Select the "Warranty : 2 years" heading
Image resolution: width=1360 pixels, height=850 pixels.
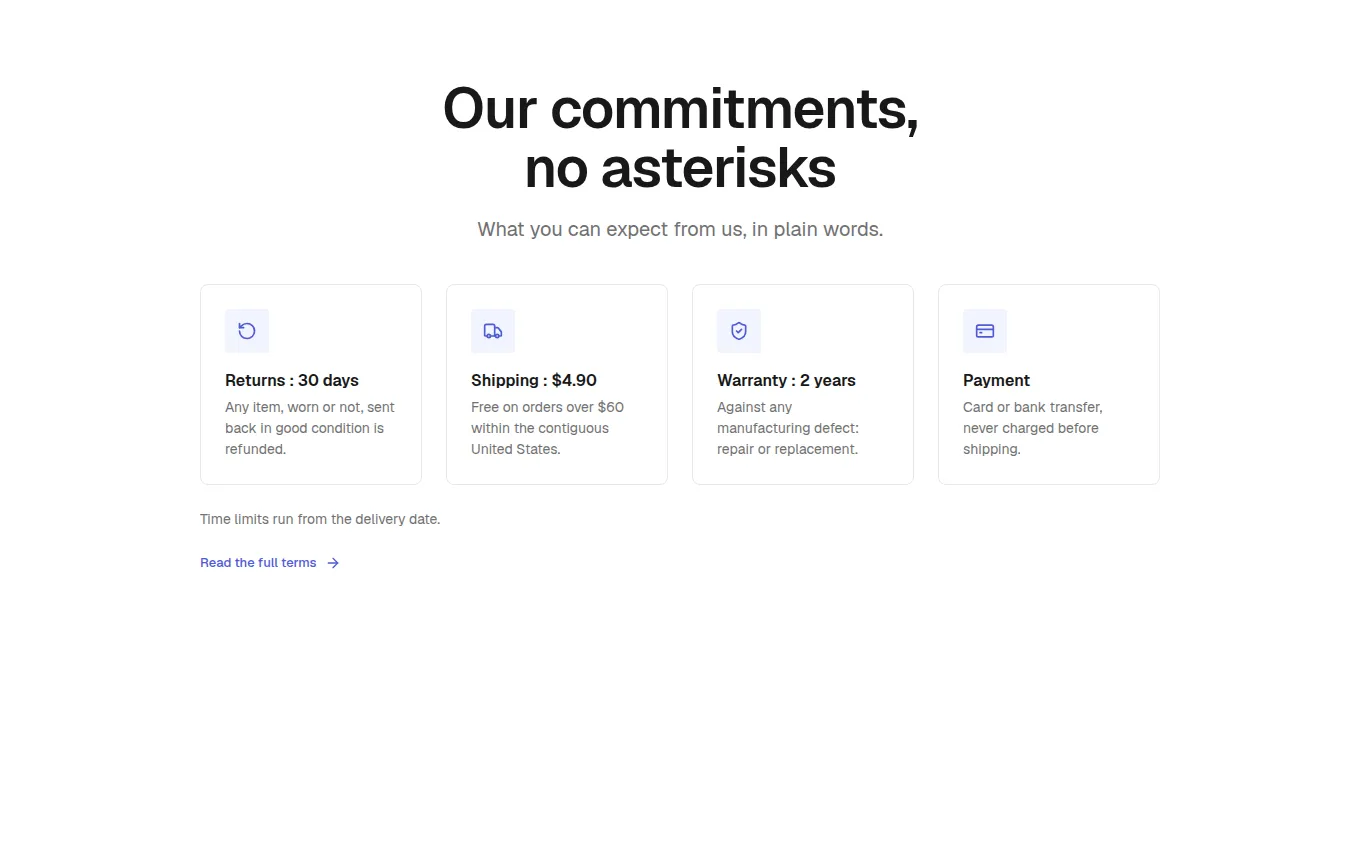(786, 380)
